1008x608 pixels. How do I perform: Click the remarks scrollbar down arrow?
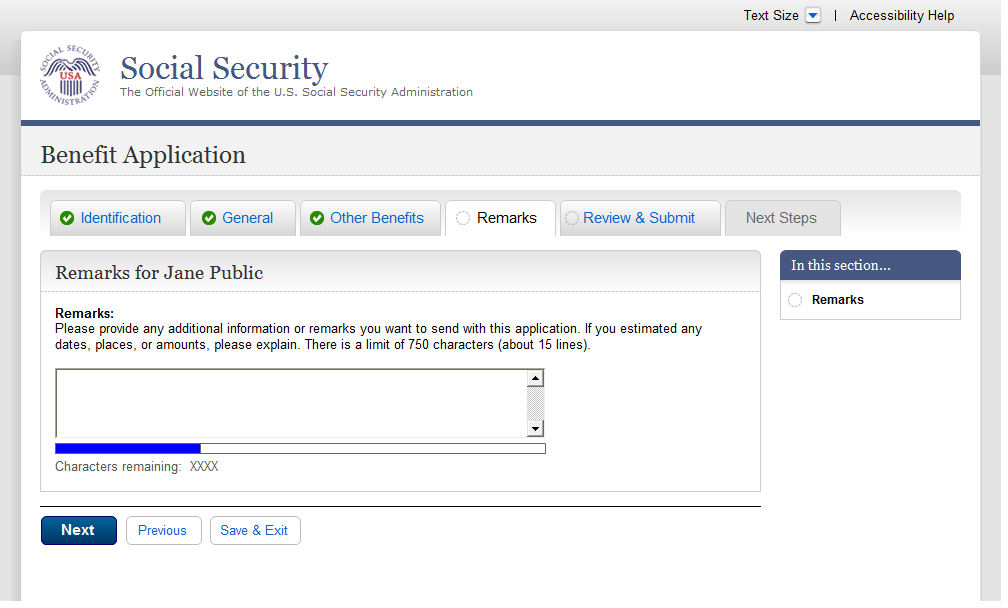click(x=535, y=428)
